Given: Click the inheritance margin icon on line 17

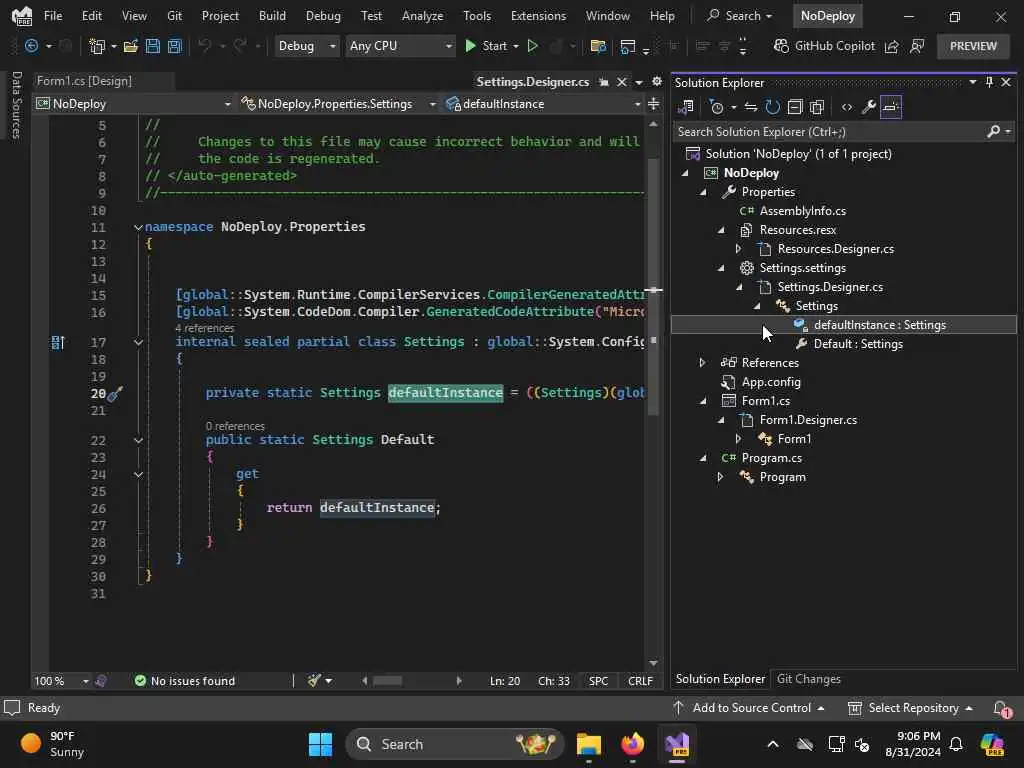Looking at the screenshot, I should coord(57,342).
